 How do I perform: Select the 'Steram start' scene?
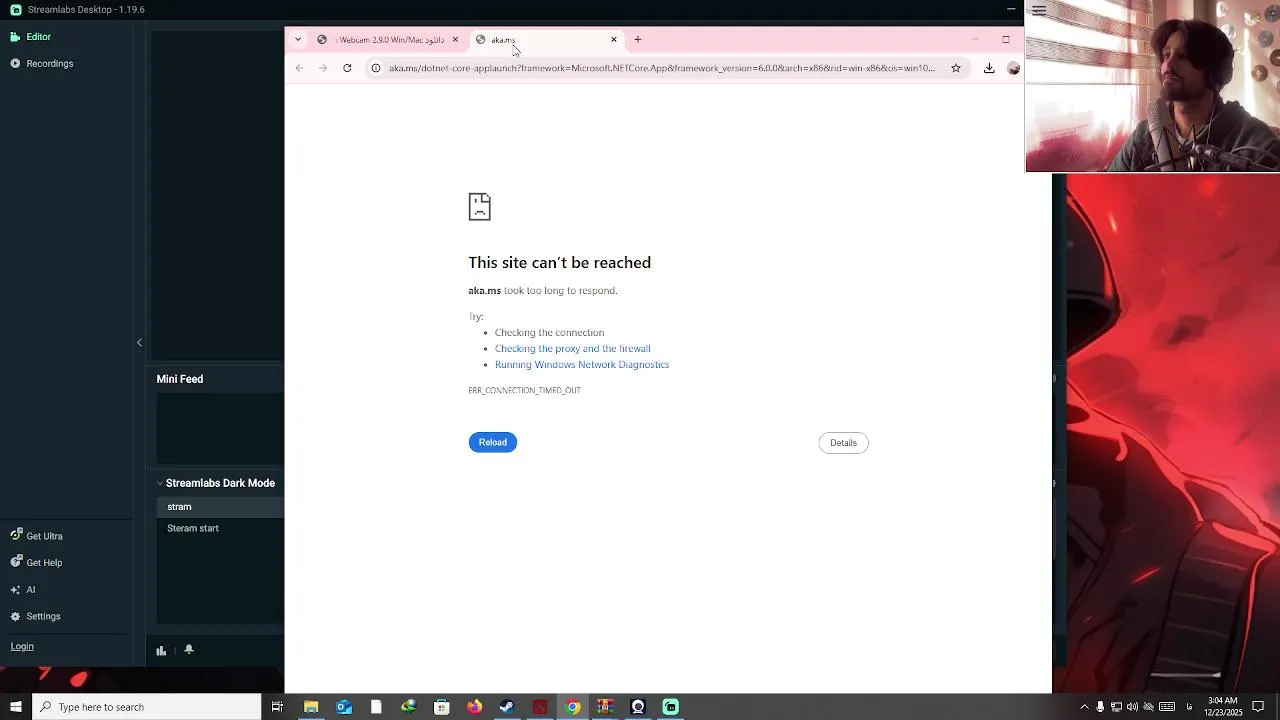(220, 529)
